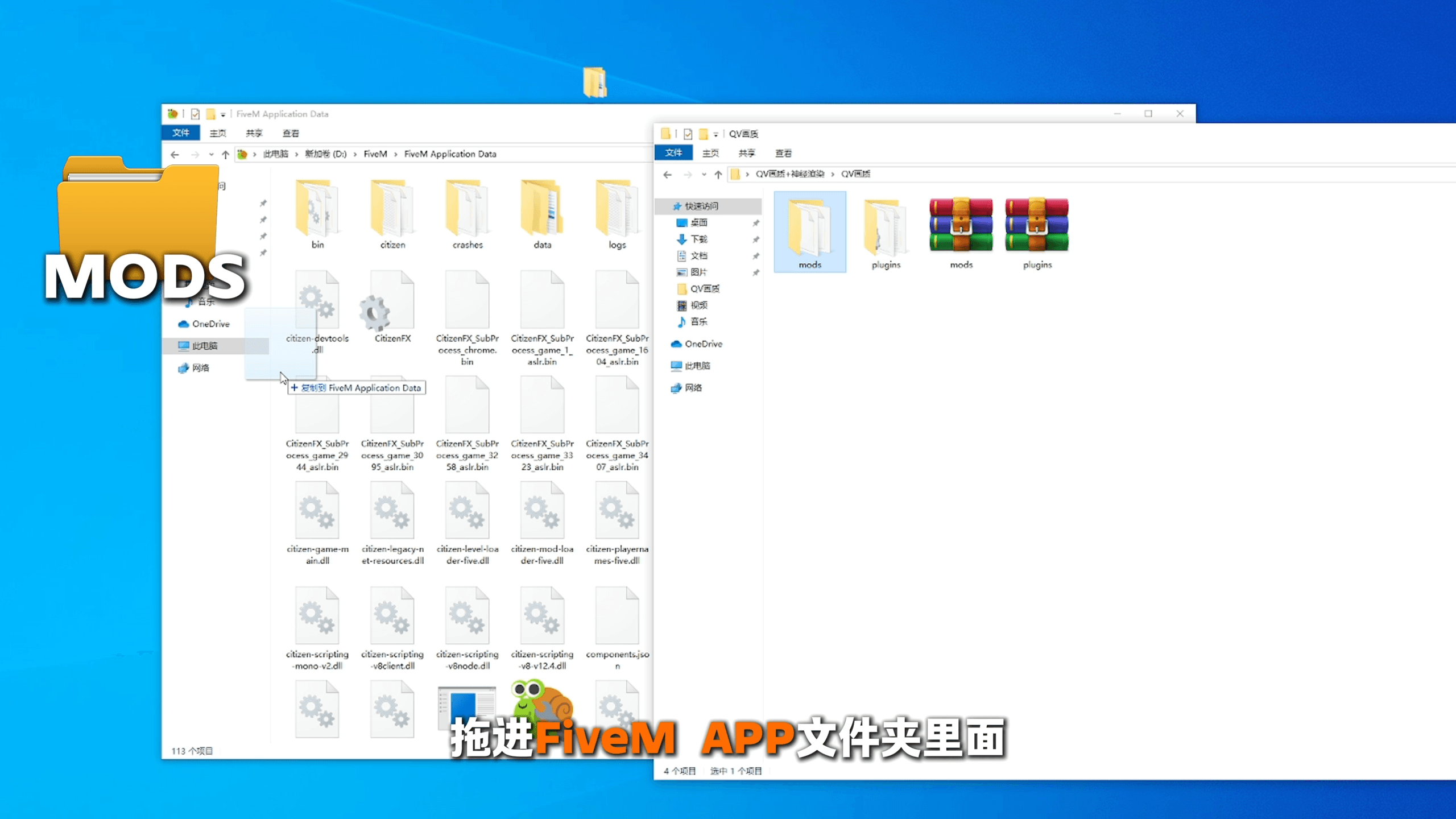Screen dimensions: 1456x819
Task: Click the 文件 button in QV window
Action: pyautogui.click(x=673, y=153)
